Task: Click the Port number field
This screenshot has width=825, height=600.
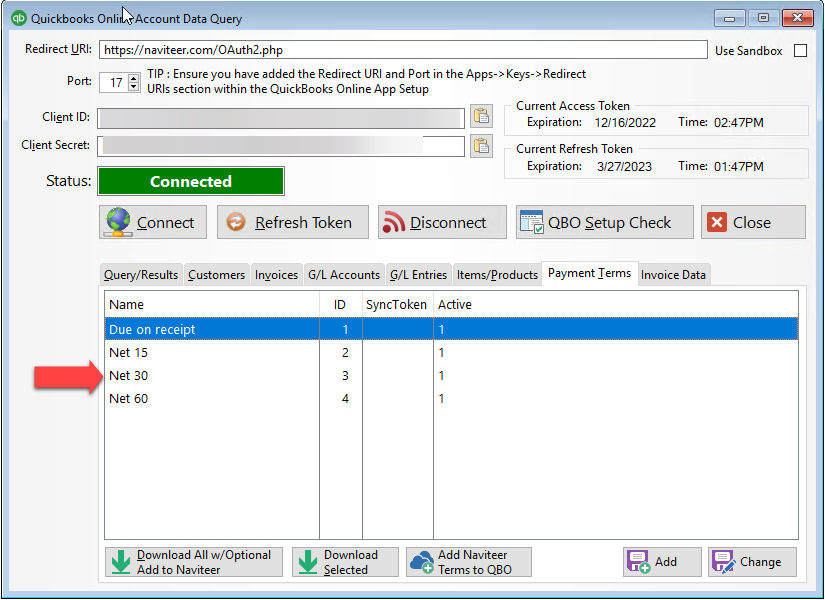Action: click(x=114, y=82)
